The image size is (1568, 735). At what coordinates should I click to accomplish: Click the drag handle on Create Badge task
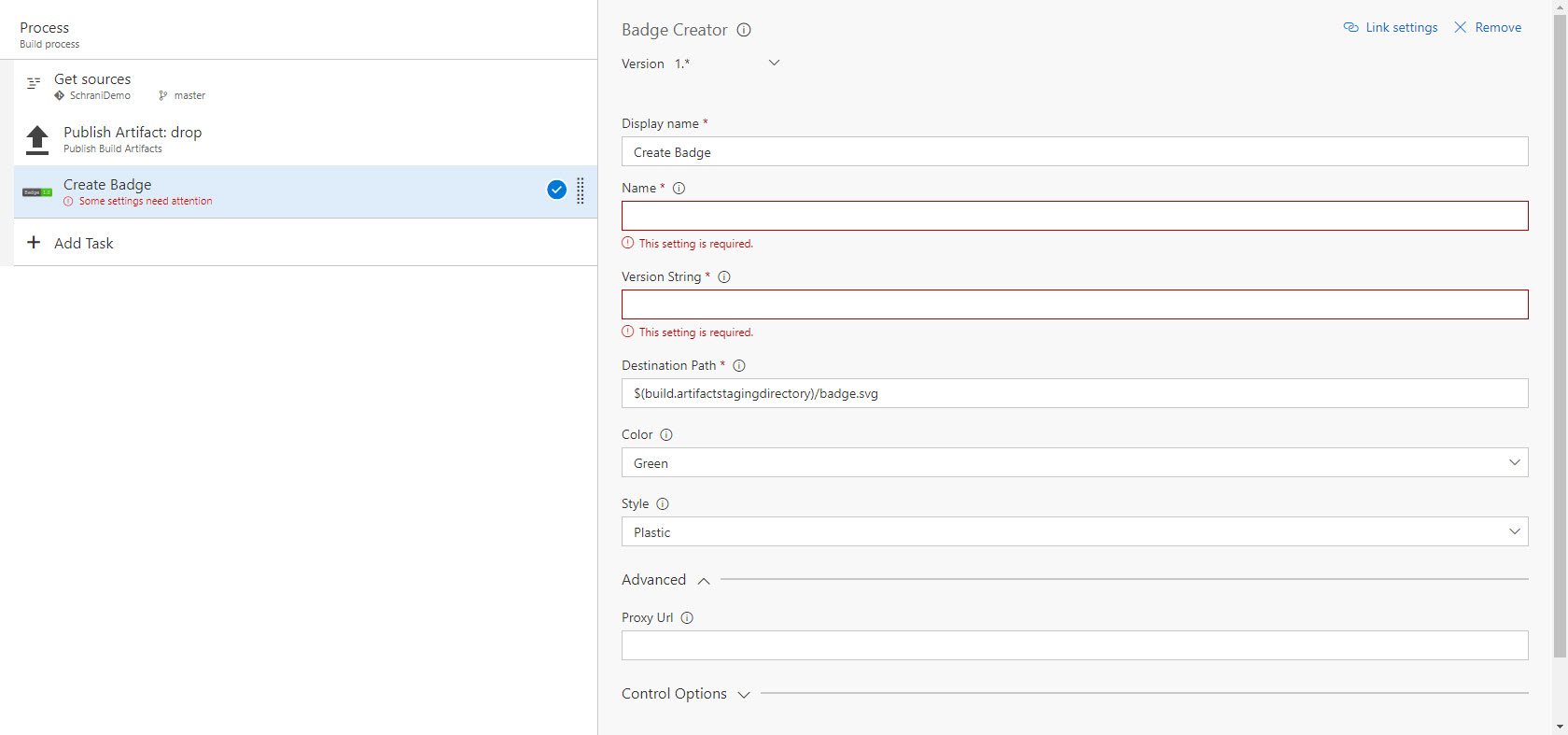coord(581,191)
